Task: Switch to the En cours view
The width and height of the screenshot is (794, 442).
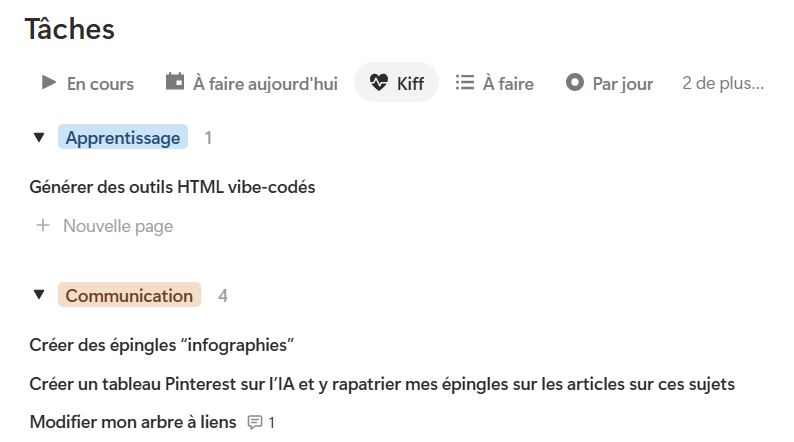Action: (x=88, y=83)
